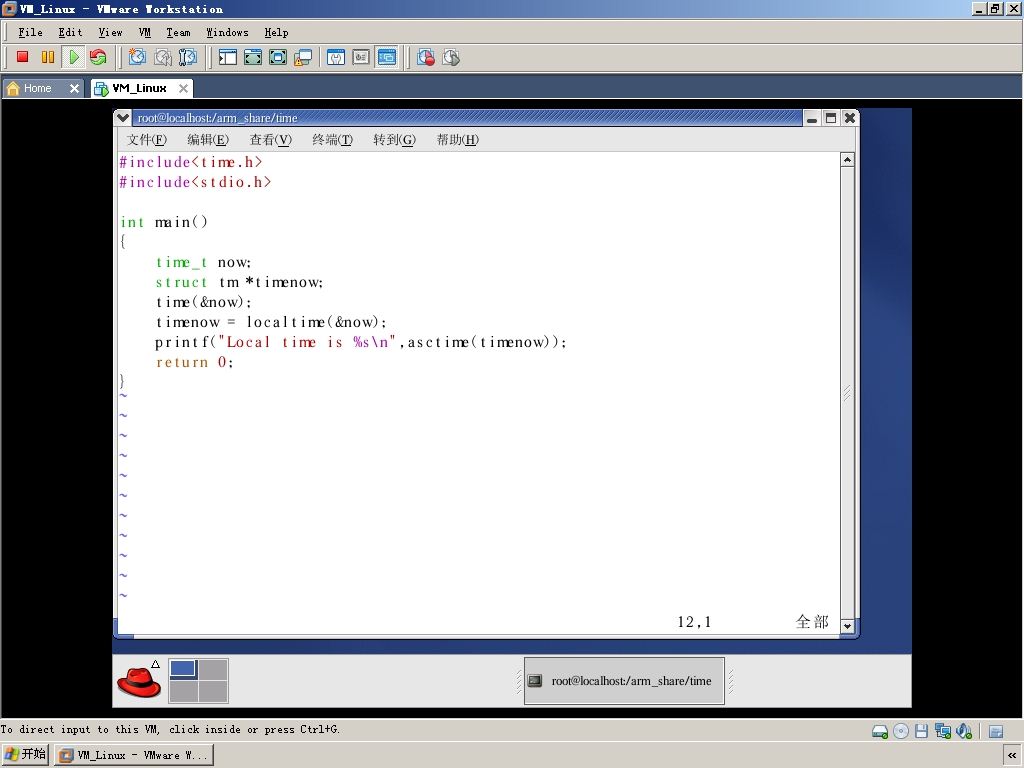The height and width of the screenshot is (768, 1024).
Task: Click the red Power Off stop button
Action: click(x=22, y=57)
